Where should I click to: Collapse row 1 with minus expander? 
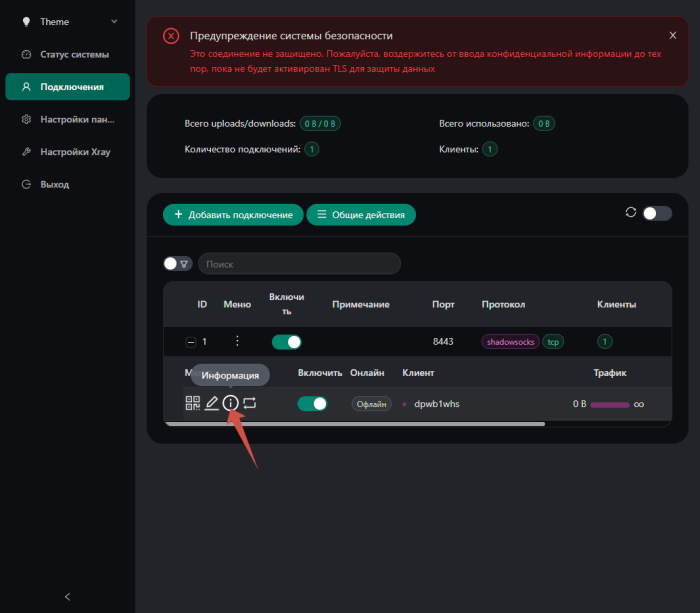click(x=190, y=342)
